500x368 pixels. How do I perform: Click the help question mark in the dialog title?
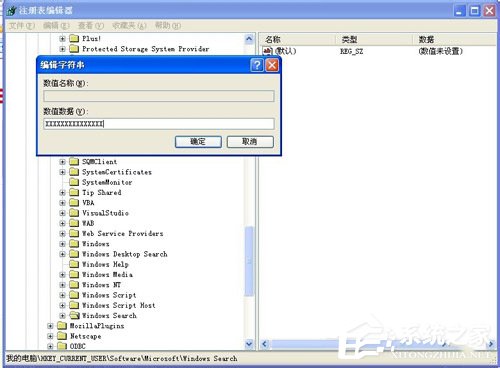[257, 65]
